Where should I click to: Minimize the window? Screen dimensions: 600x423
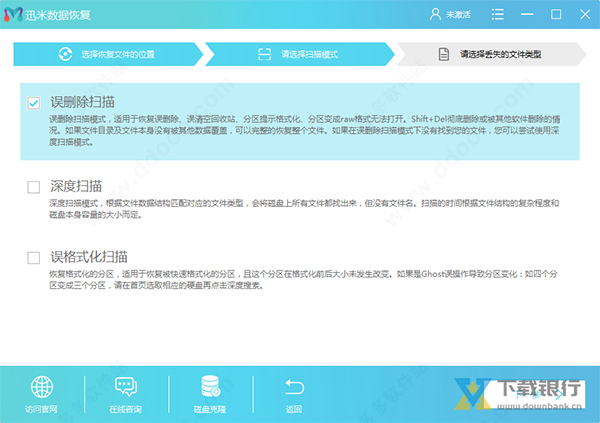pyautogui.click(x=527, y=15)
